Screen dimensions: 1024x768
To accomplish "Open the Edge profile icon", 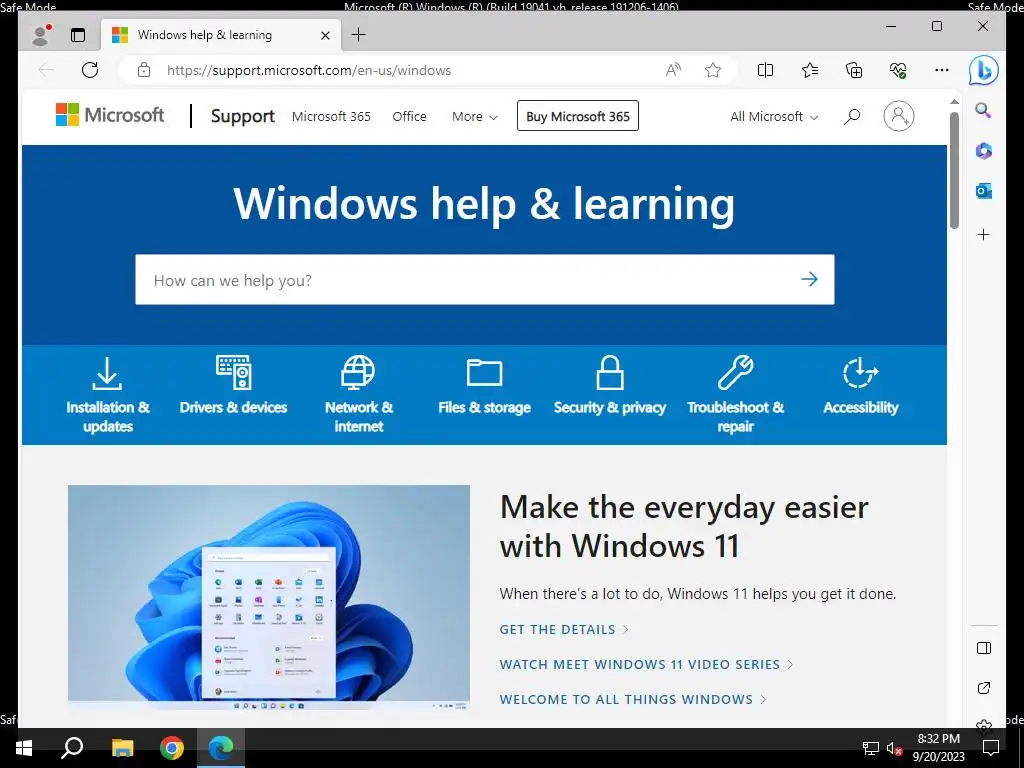I will coord(42,35).
